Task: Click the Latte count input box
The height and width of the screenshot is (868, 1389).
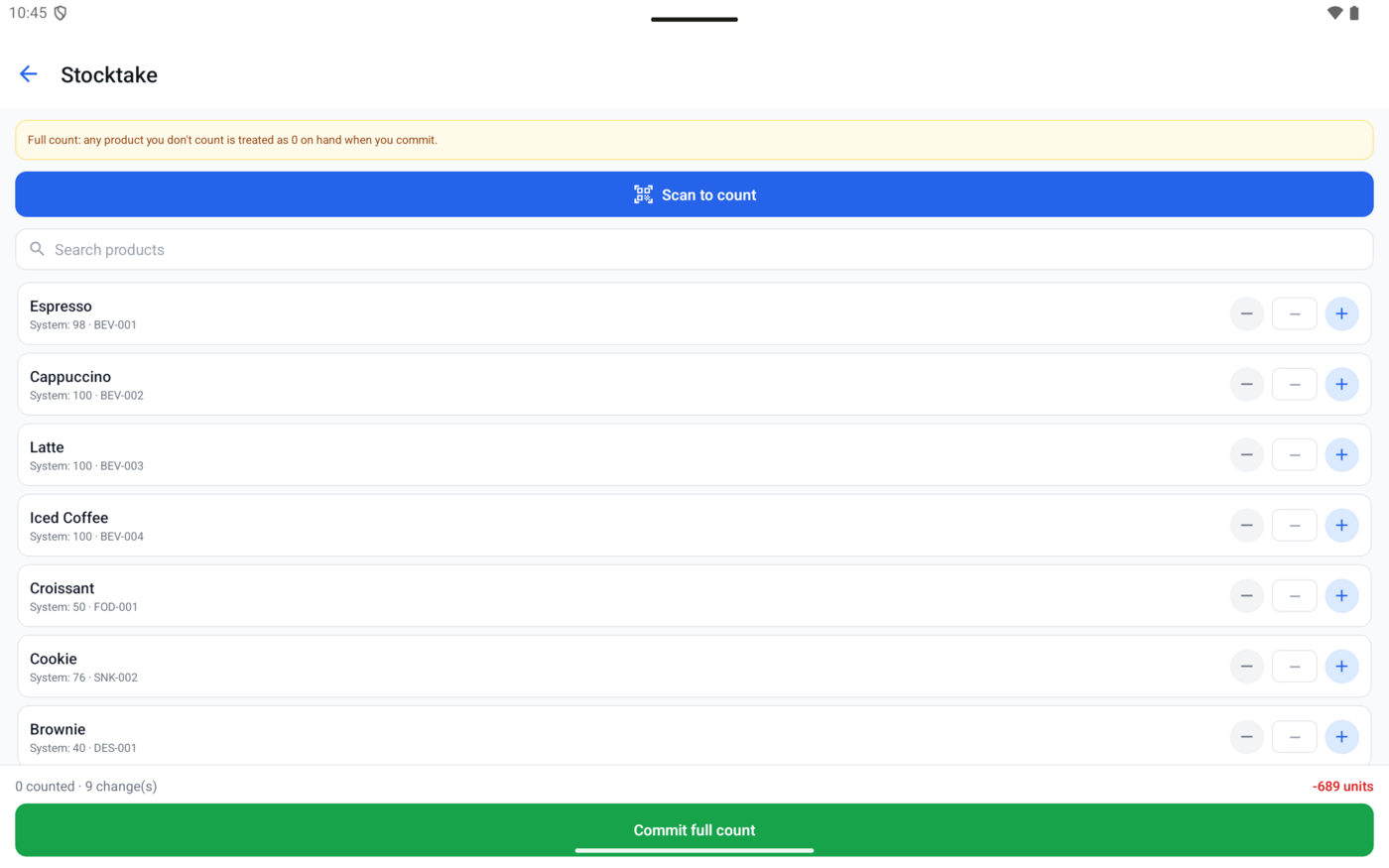Action: [x=1294, y=454]
